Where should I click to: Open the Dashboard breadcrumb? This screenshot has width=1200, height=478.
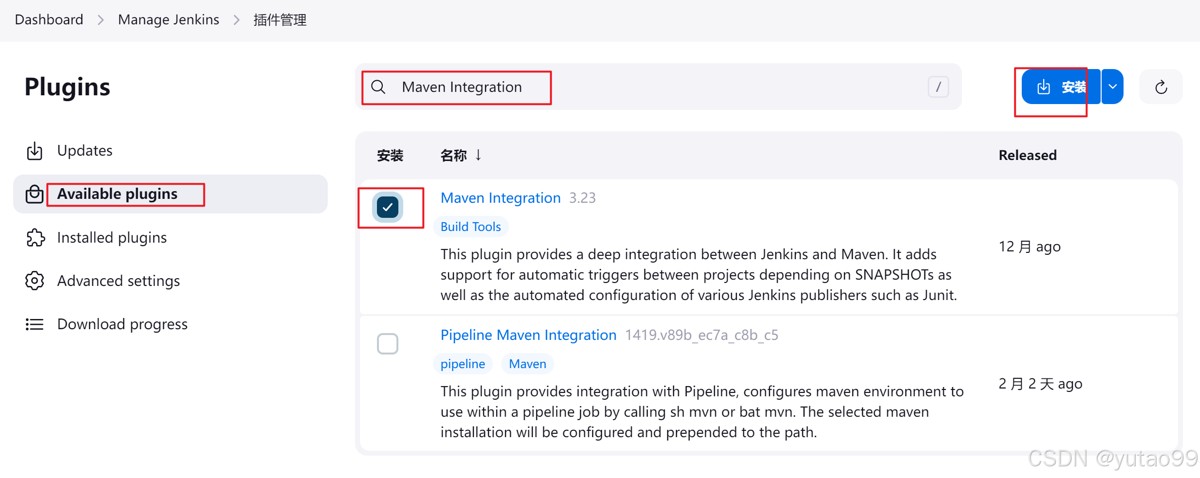pyautogui.click(x=49, y=20)
